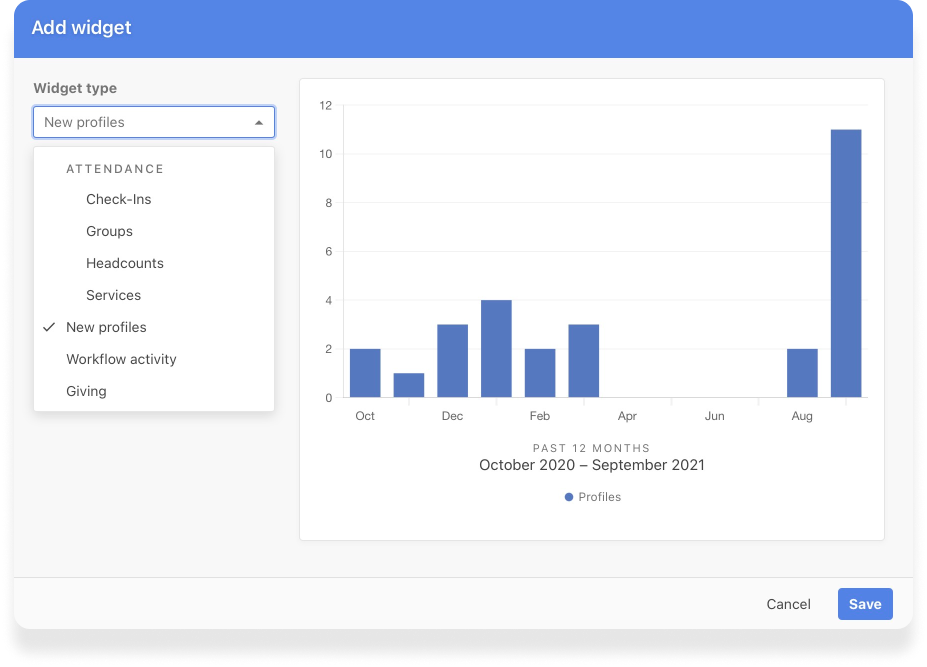Click the checkmark beside New profiles

point(49,327)
